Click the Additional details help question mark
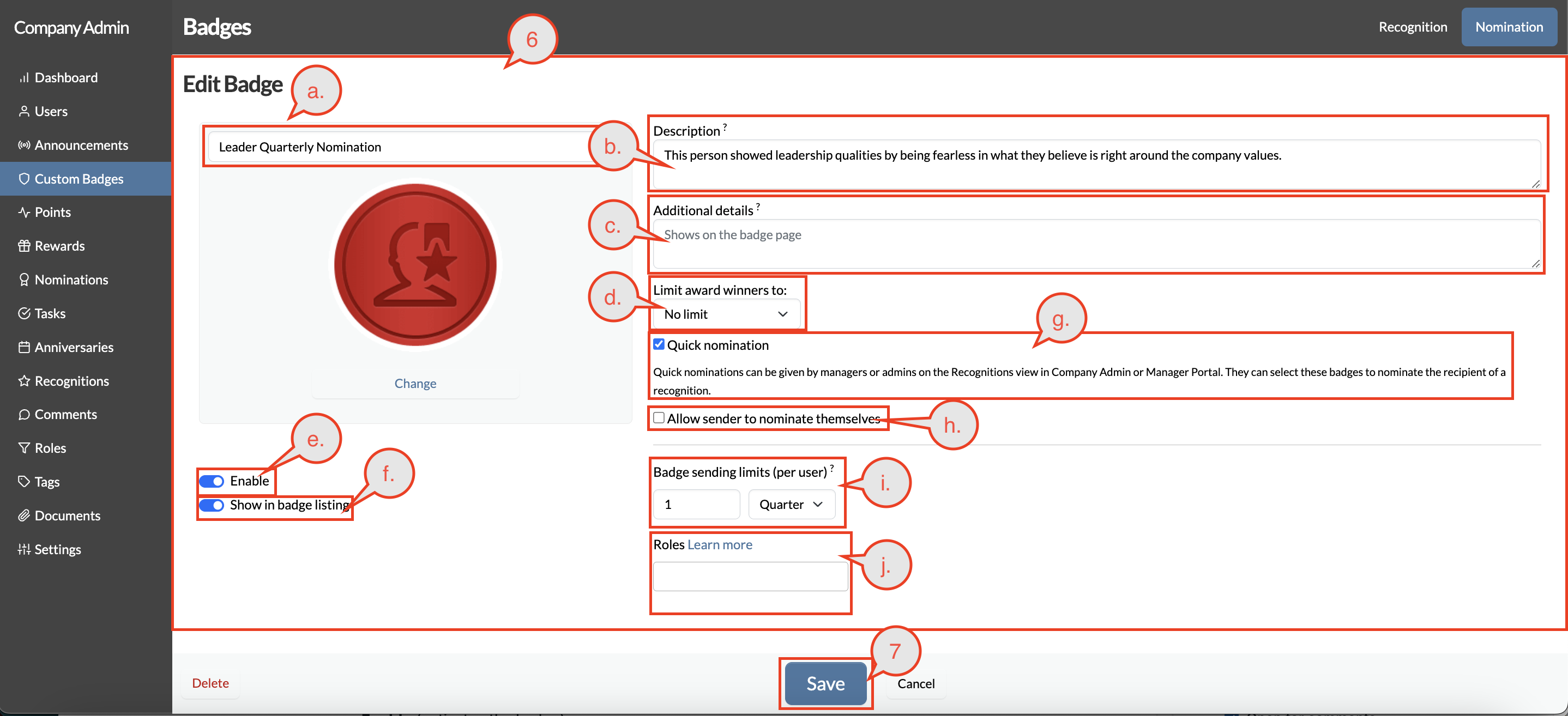The height and width of the screenshot is (716, 1568). [758, 207]
